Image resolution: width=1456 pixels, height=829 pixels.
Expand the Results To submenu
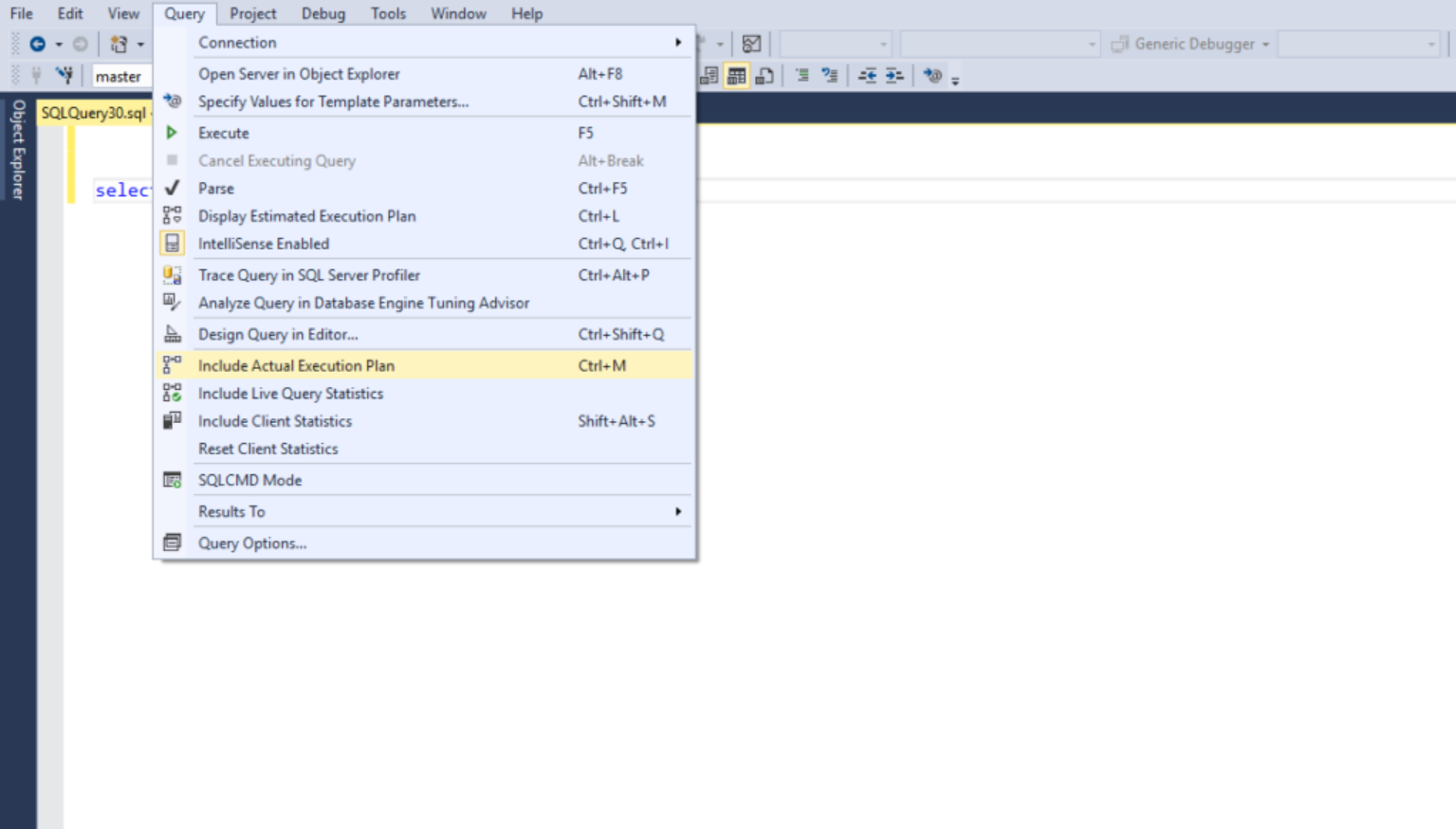(x=424, y=511)
